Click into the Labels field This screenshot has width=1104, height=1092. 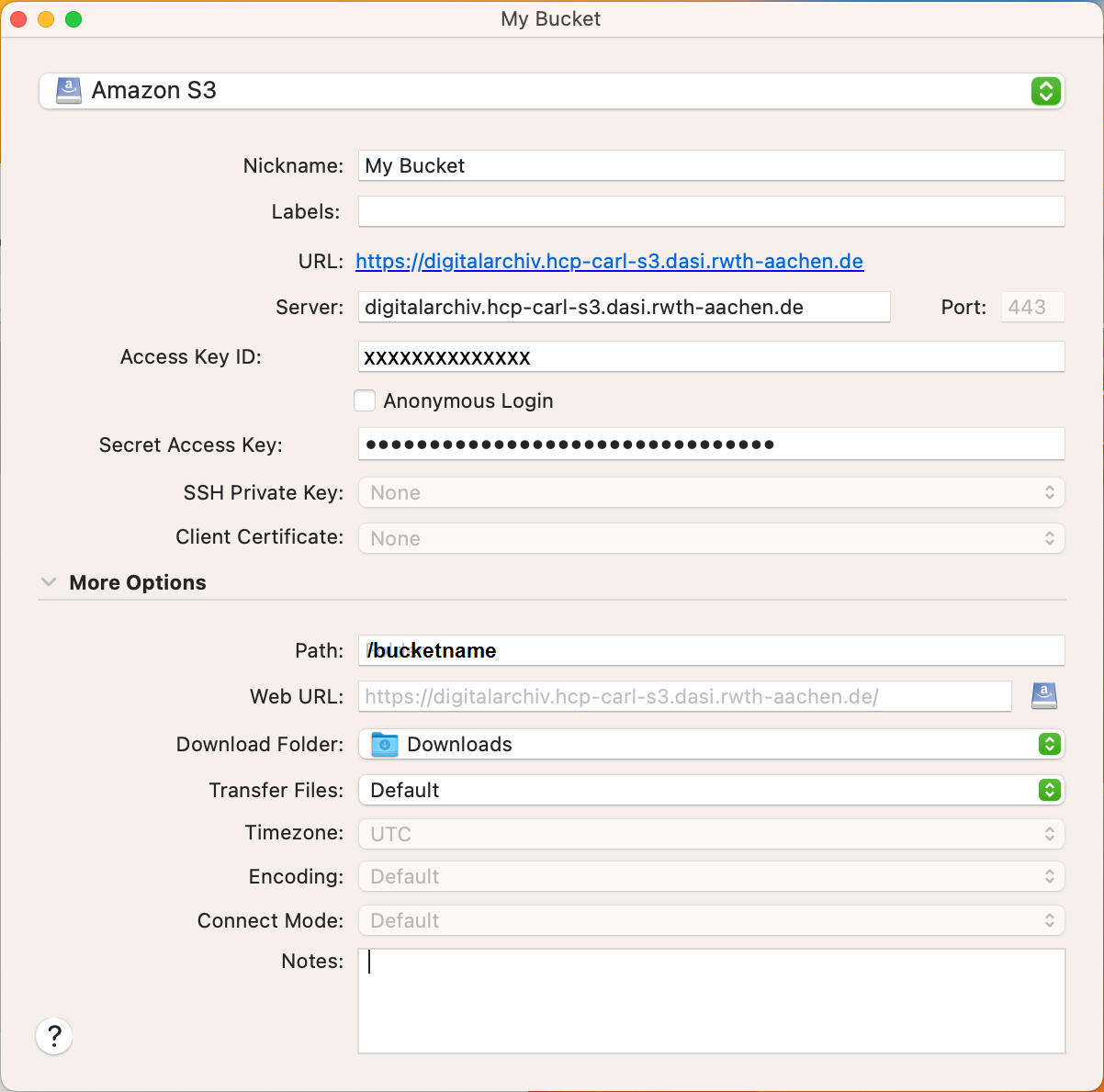(x=711, y=211)
